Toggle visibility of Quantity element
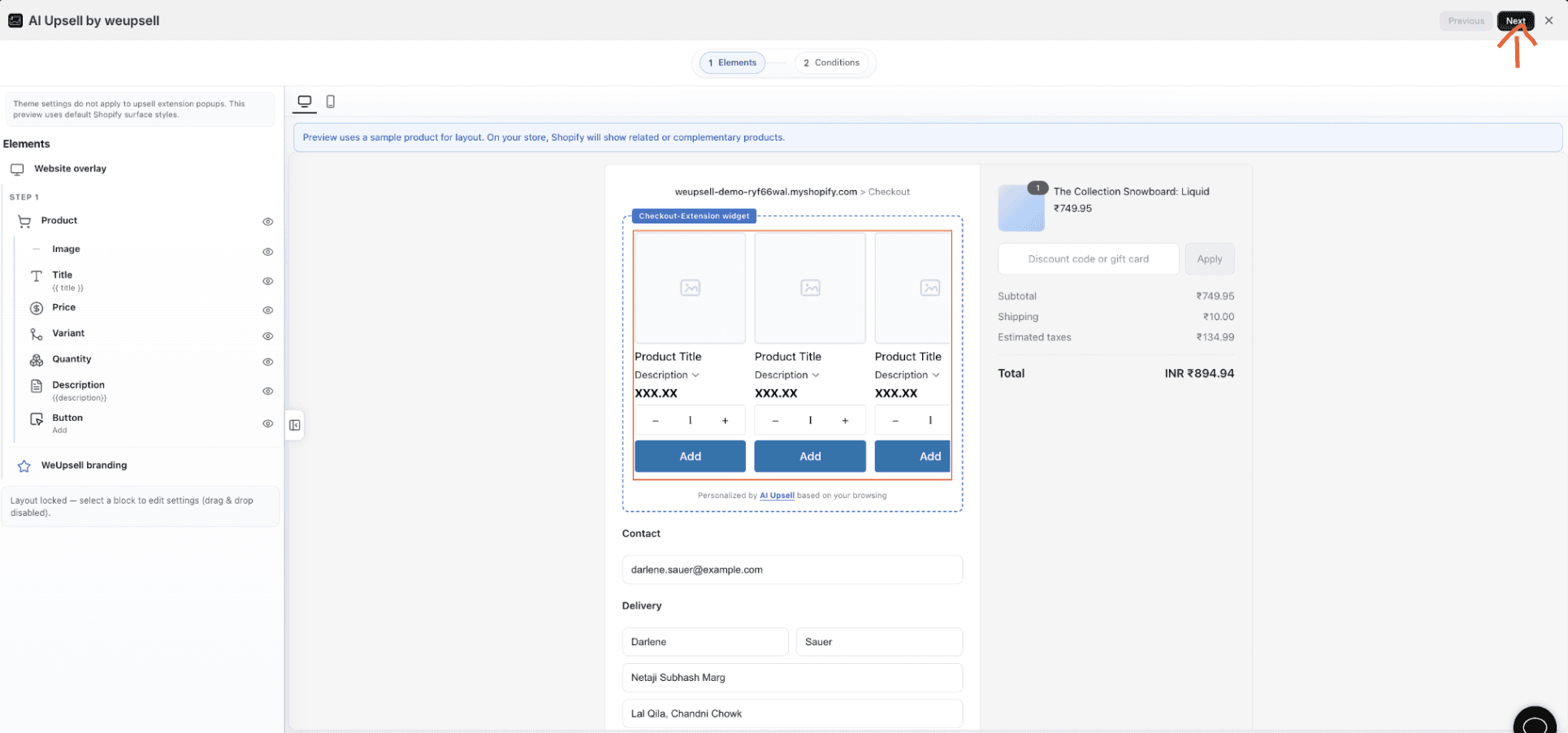Screen dimensions: 1568x733 [267, 362]
